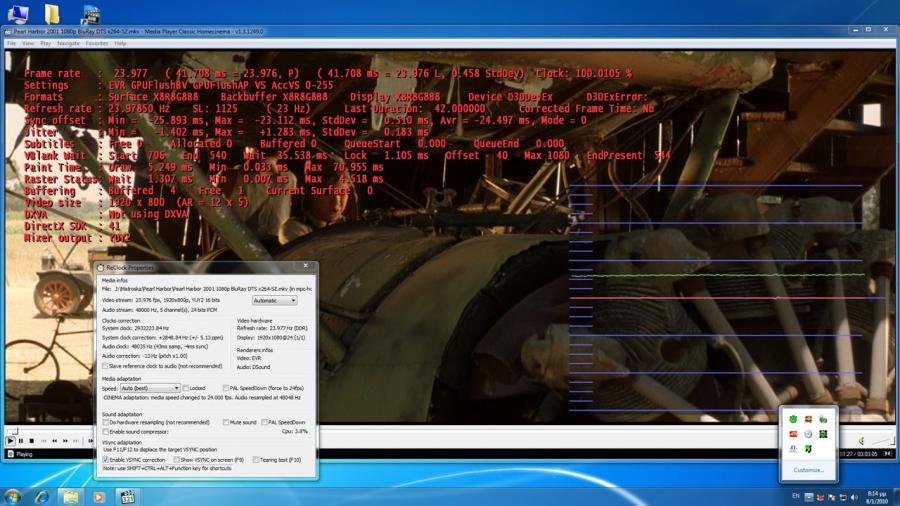Toggle Enable sound compressor checkbox

click(x=105, y=431)
